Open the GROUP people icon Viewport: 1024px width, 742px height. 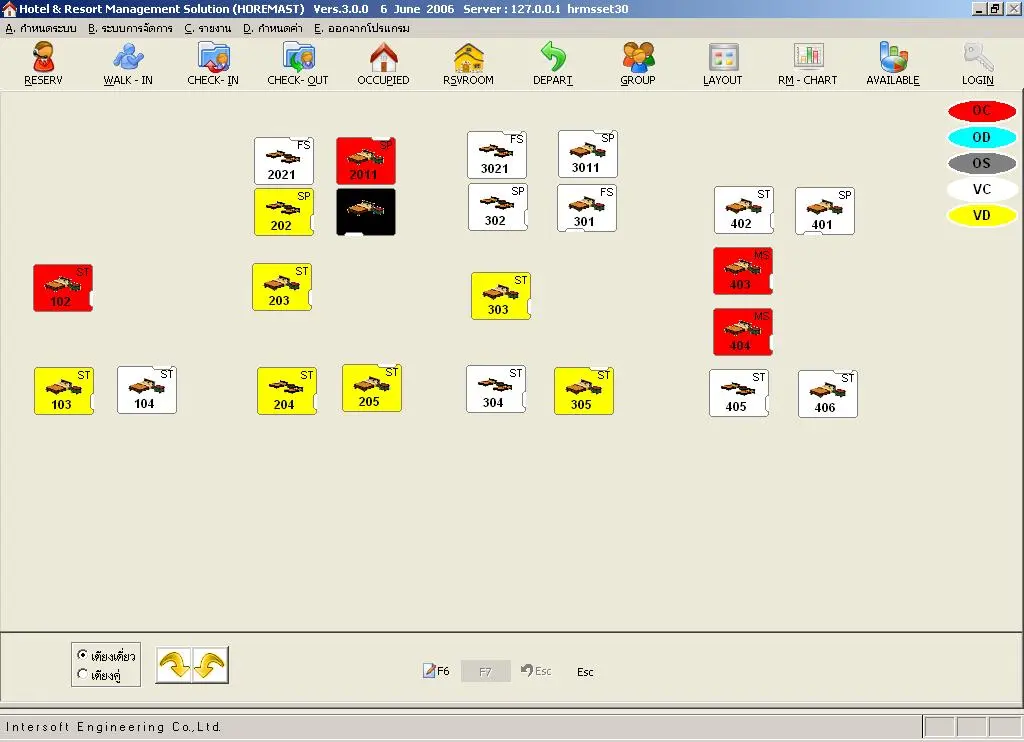click(637, 63)
